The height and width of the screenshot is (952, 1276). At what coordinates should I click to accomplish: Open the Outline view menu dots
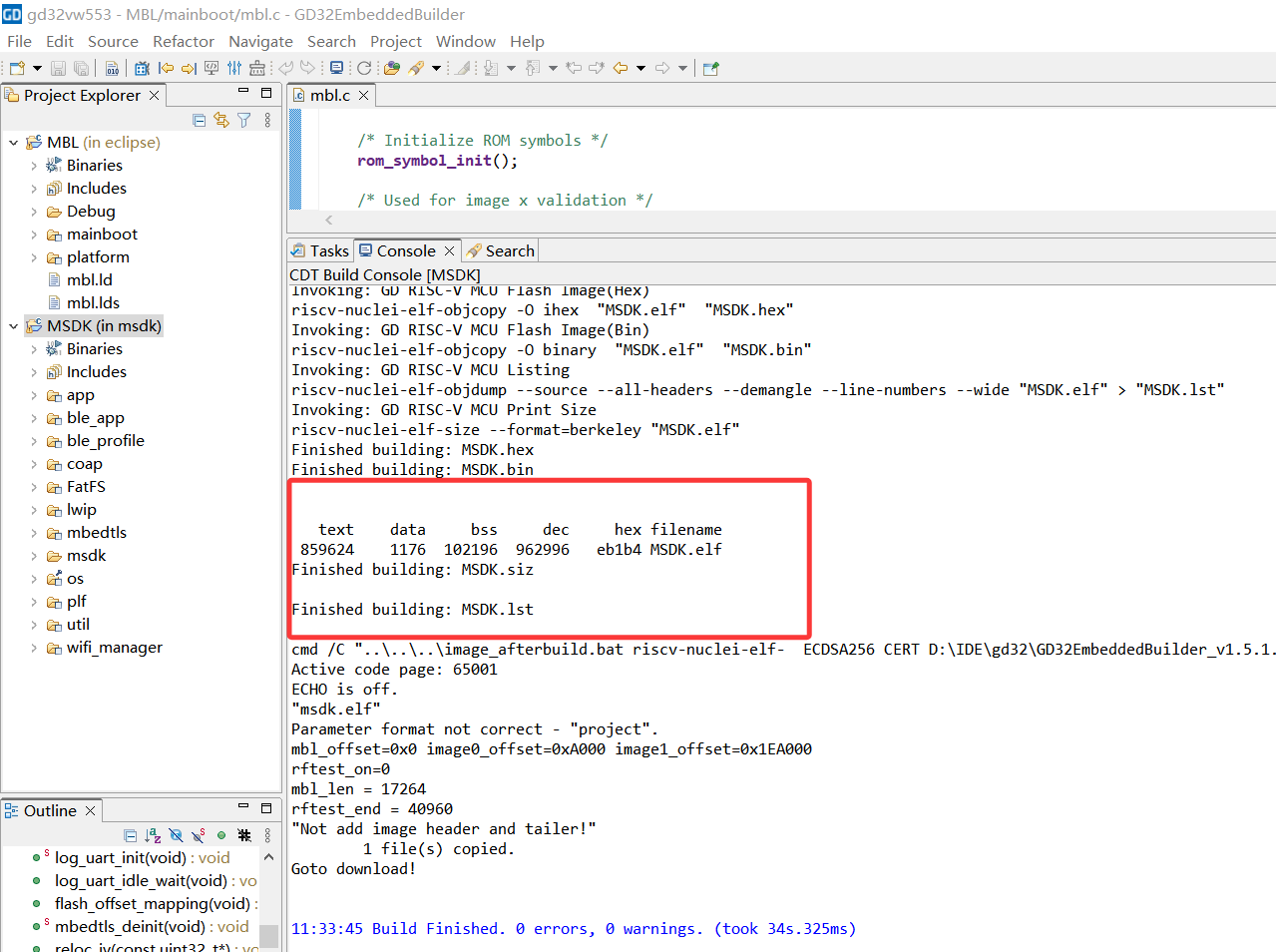pyautogui.click(x=267, y=835)
